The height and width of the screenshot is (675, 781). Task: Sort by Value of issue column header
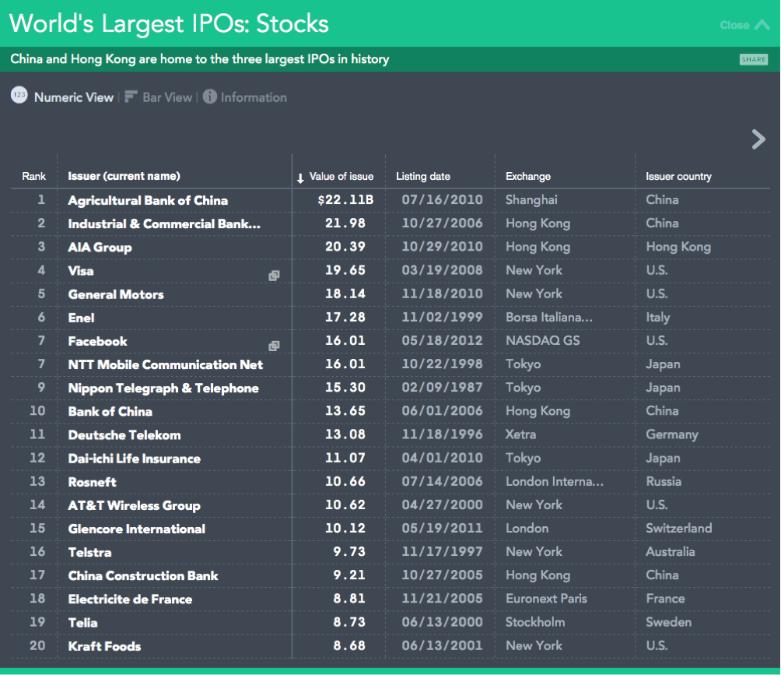[341, 176]
